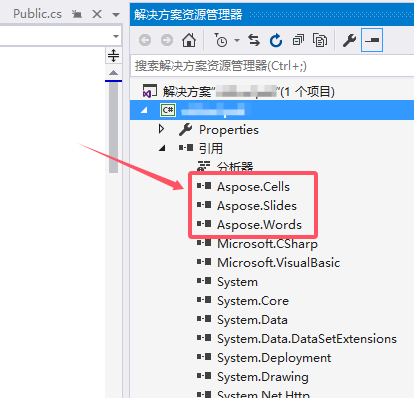This screenshot has height=398, width=414.
Task: Toggle Show All Files icon
Action: click(320, 41)
